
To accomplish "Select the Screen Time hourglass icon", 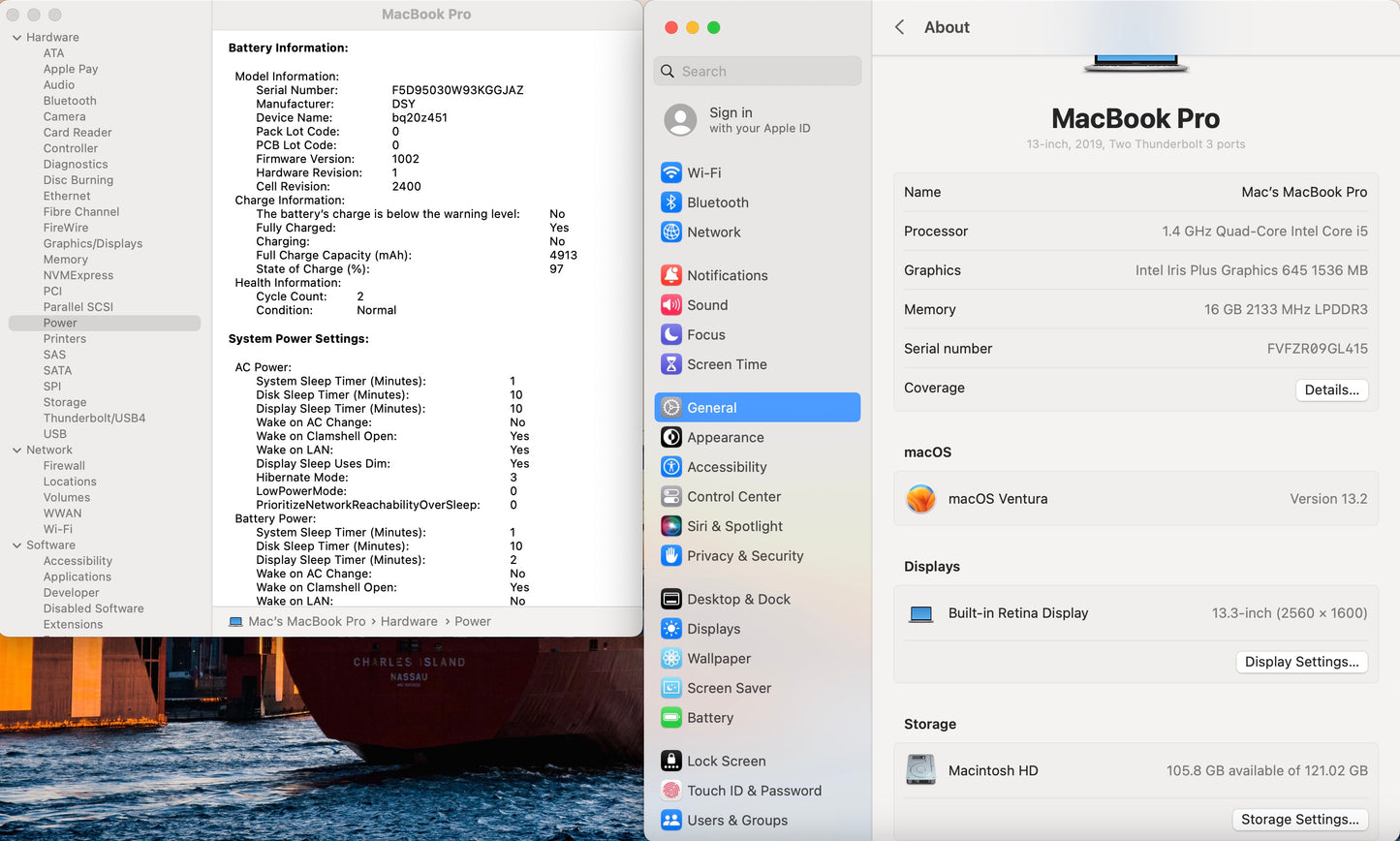I will point(671,364).
